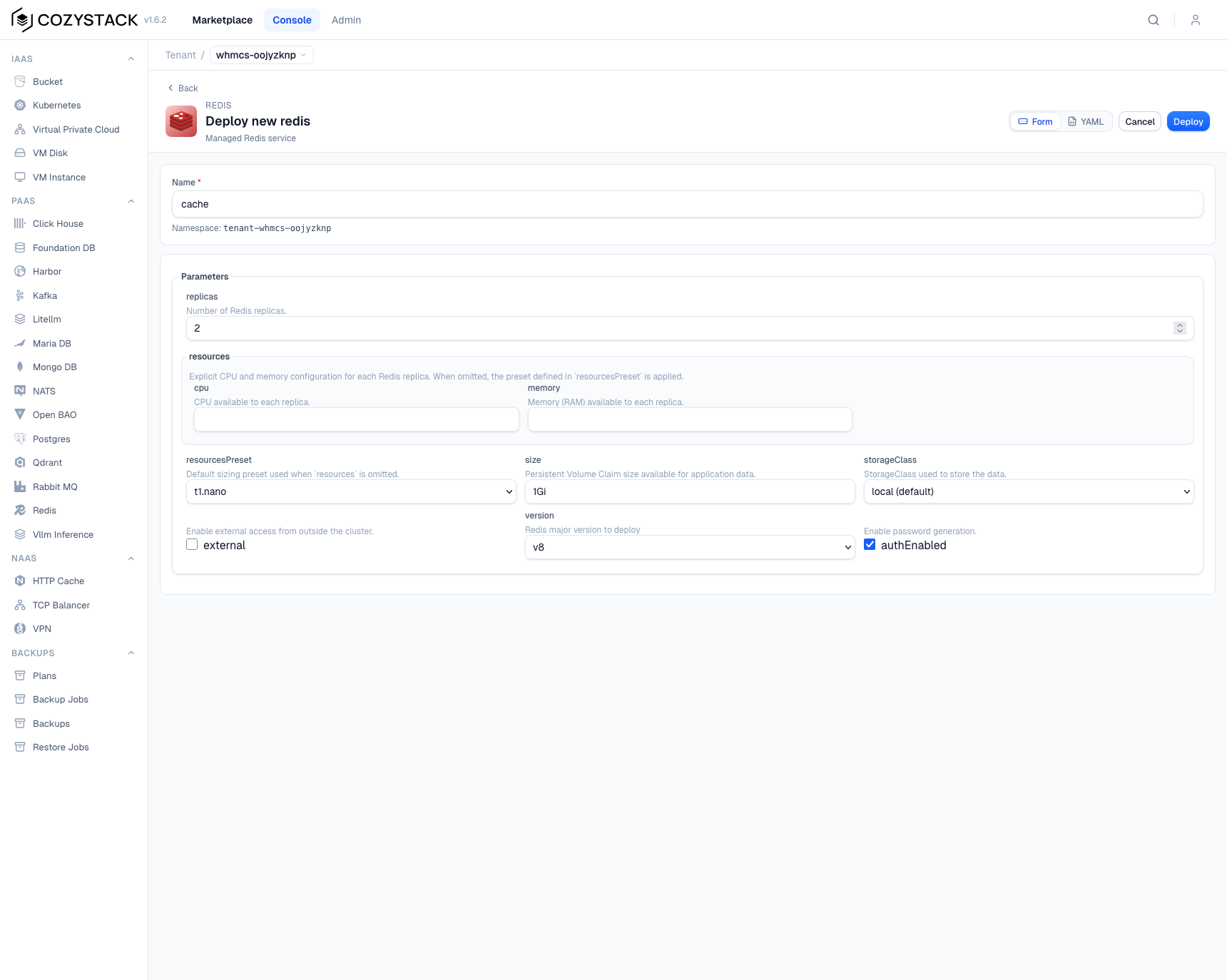This screenshot has height=980, width=1227.
Task: Click the red Redis application logo
Action: (x=181, y=121)
